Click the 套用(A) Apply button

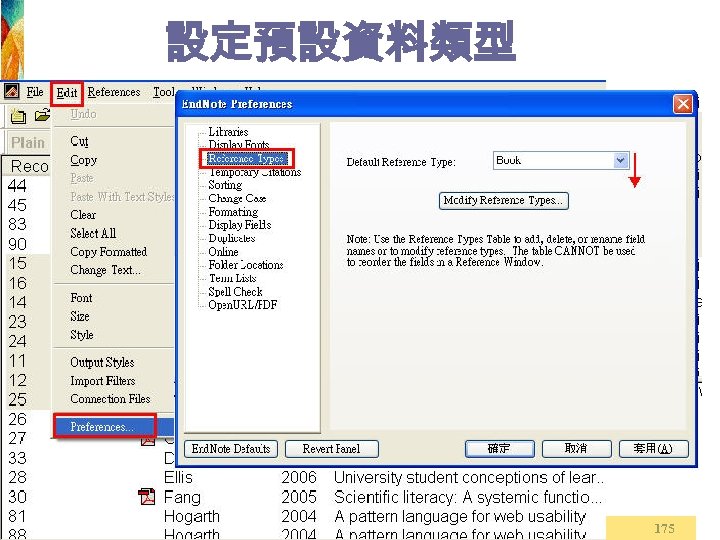tap(654, 448)
